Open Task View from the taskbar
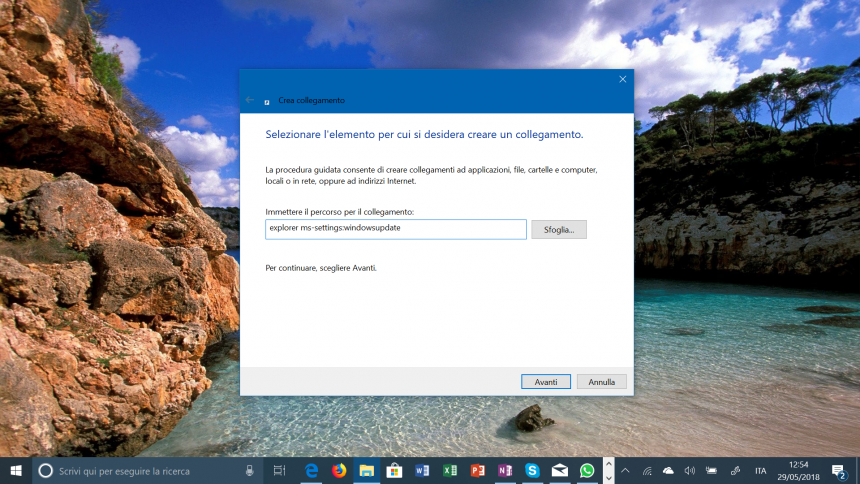This screenshot has width=860, height=484. pyautogui.click(x=279, y=471)
